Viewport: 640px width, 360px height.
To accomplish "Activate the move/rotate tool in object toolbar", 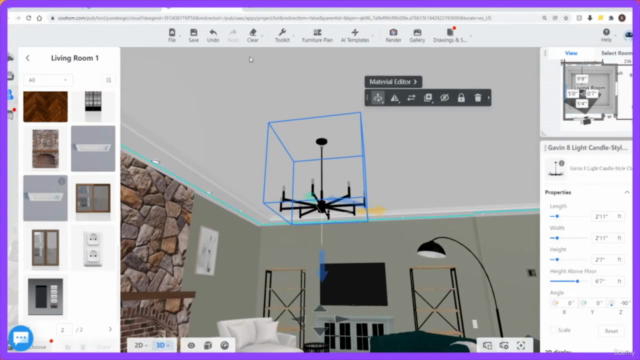I will (x=378, y=98).
